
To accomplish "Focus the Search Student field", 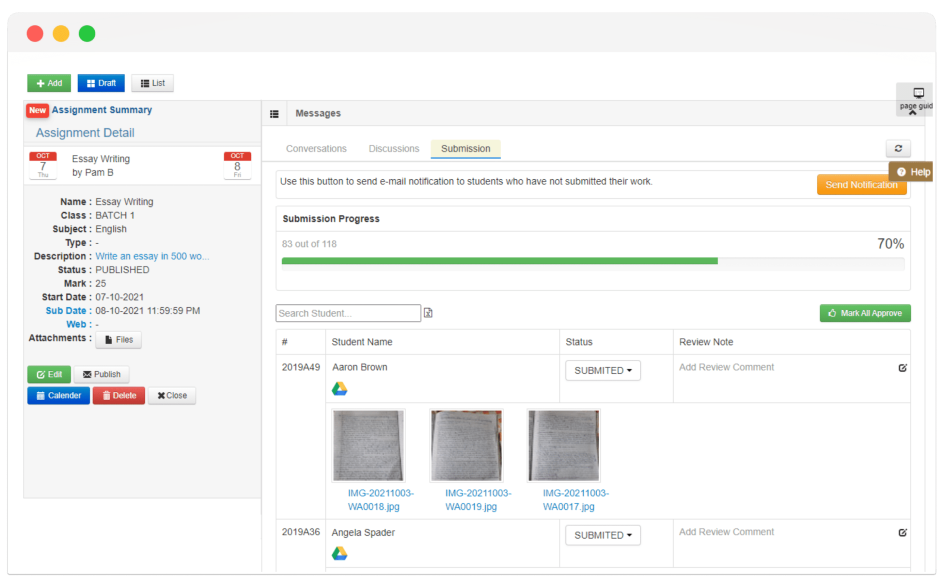I will click(348, 313).
